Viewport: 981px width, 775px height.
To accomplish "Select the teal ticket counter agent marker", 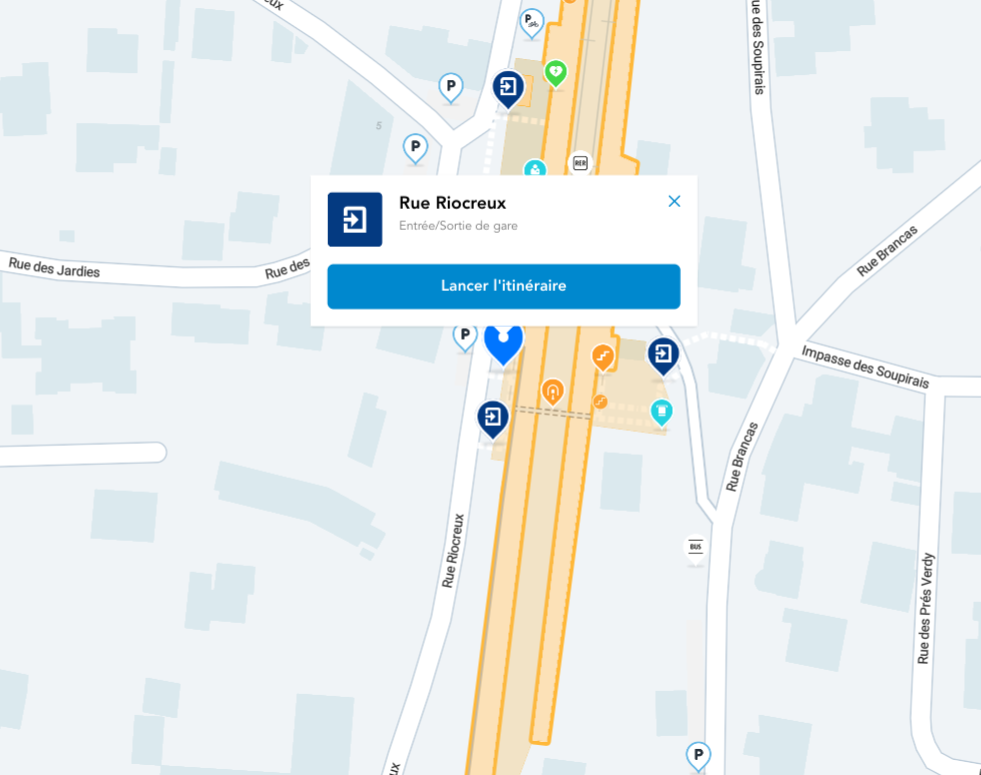I will (535, 169).
